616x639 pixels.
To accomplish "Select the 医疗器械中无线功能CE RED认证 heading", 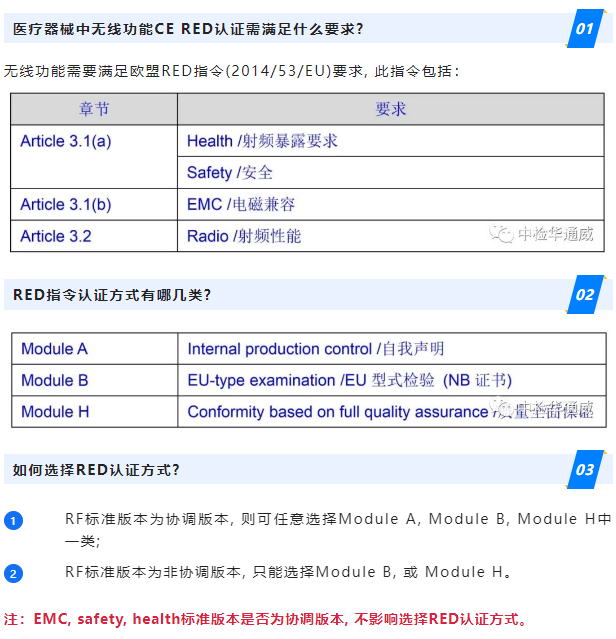I will coord(188,29).
